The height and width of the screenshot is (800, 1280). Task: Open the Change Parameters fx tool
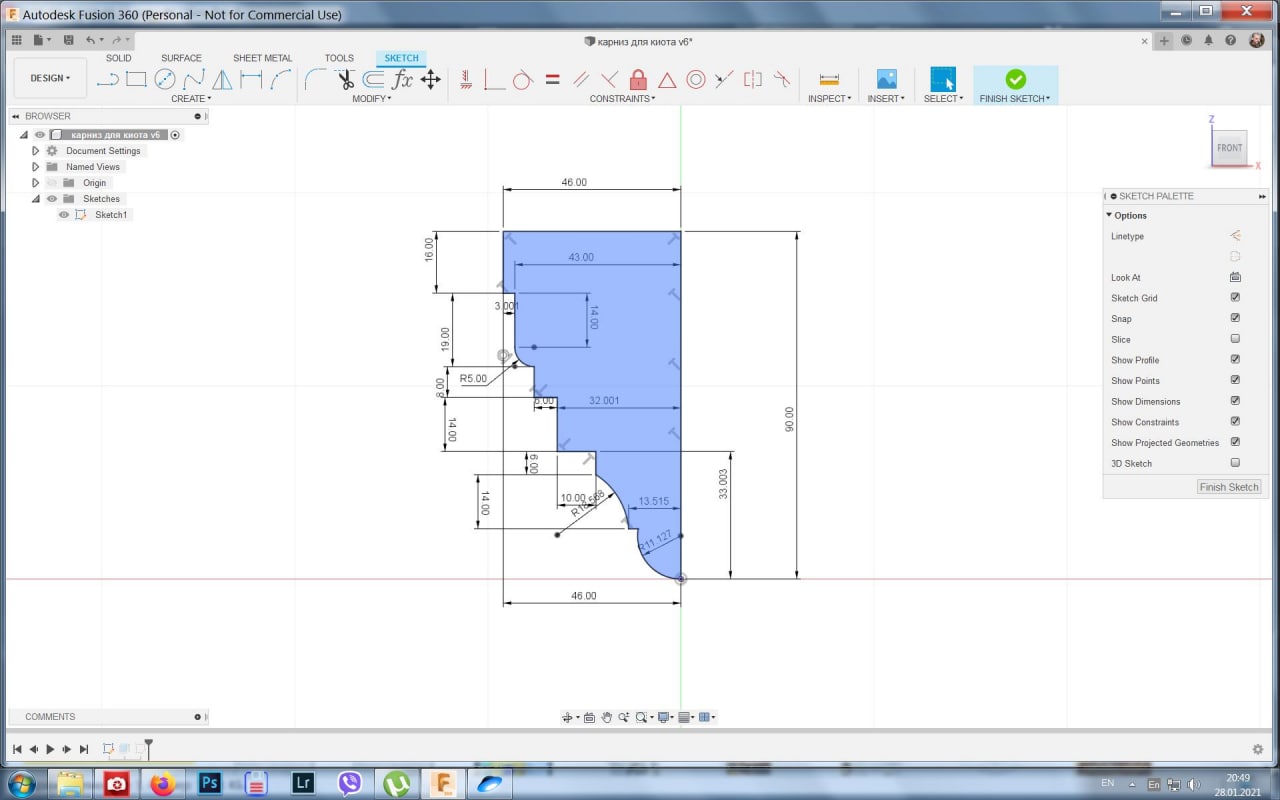pyautogui.click(x=402, y=80)
